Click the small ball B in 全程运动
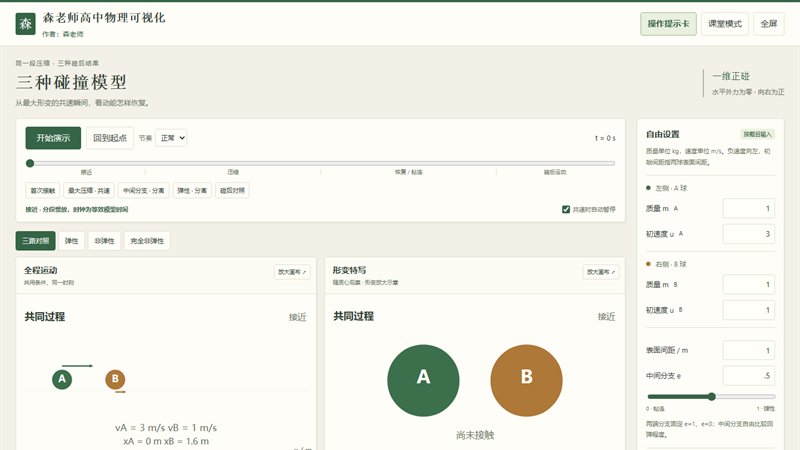Image resolution: width=800 pixels, height=450 pixels. [115, 379]
